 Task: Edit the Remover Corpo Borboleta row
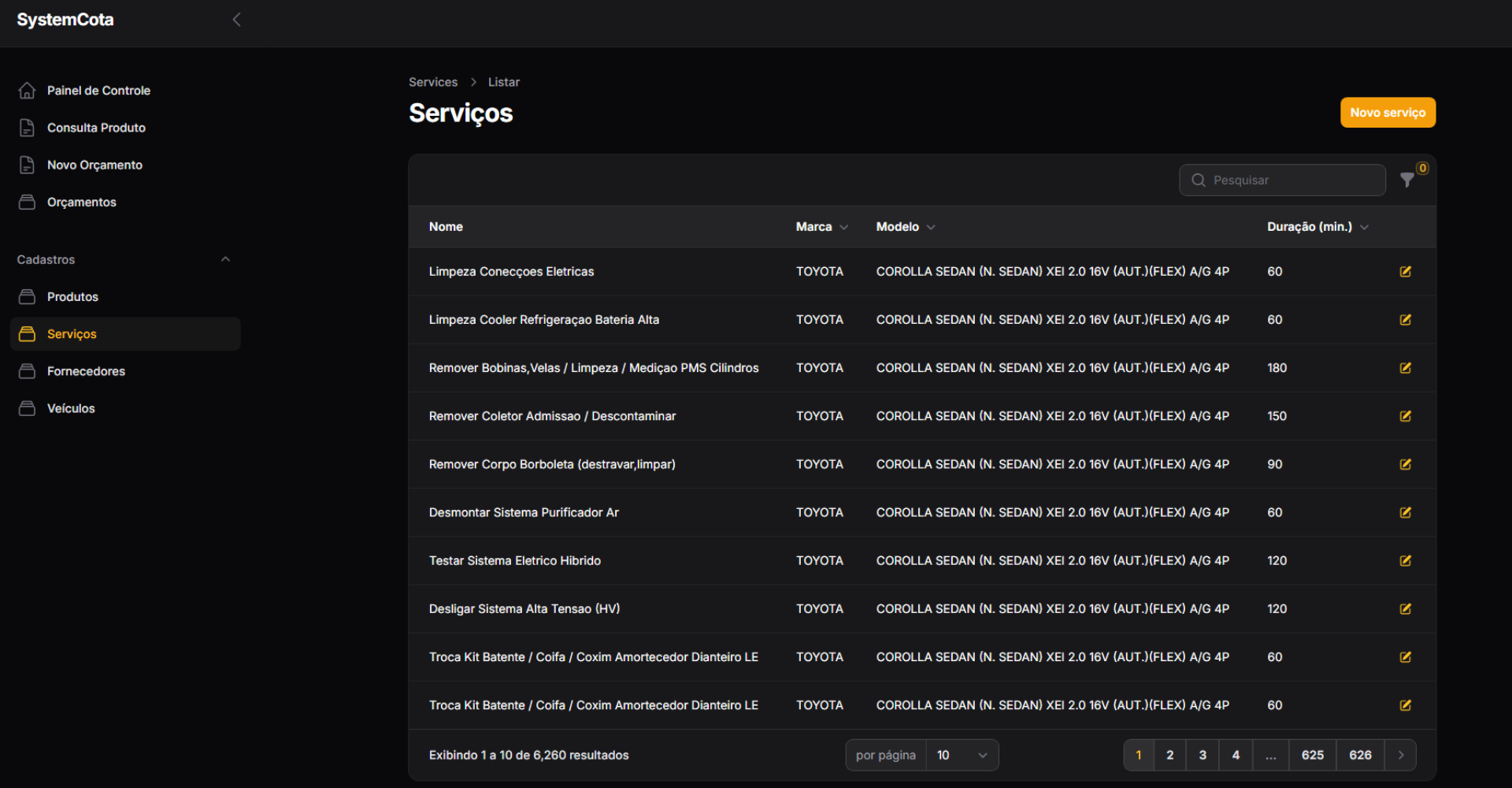click(x=1405, y=464)
